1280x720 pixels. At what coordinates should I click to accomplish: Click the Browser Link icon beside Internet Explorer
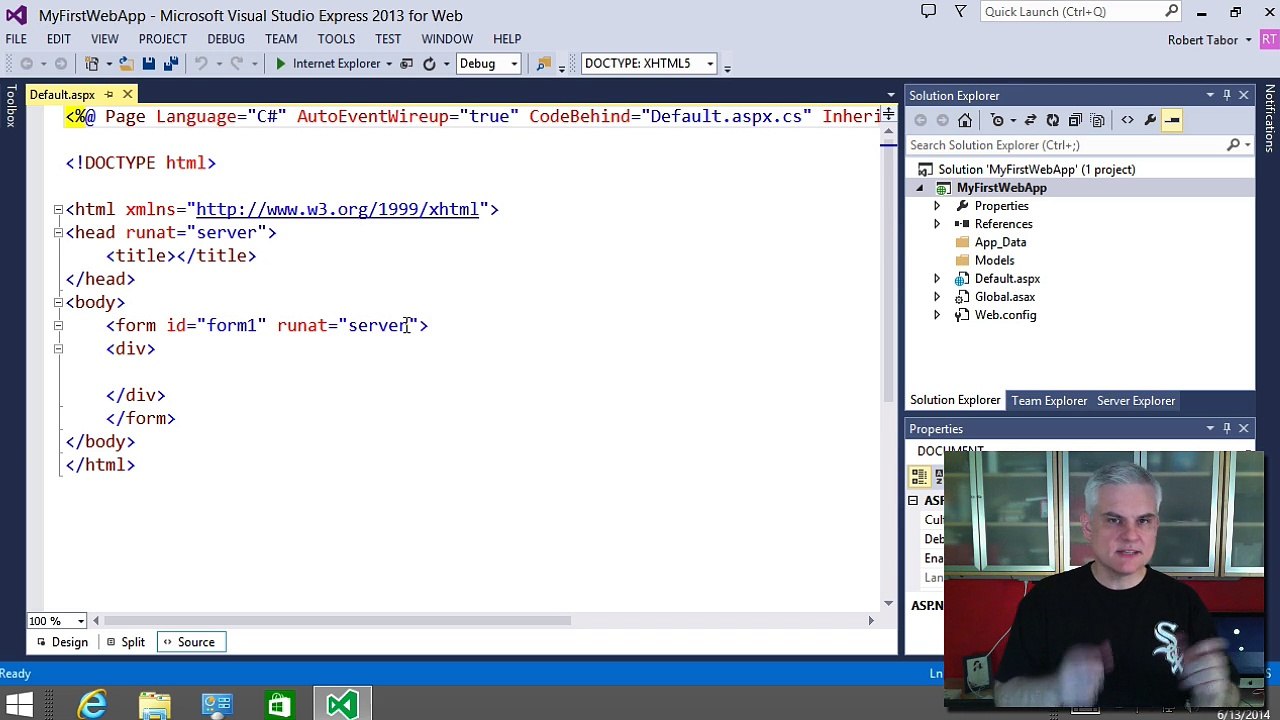407,64
